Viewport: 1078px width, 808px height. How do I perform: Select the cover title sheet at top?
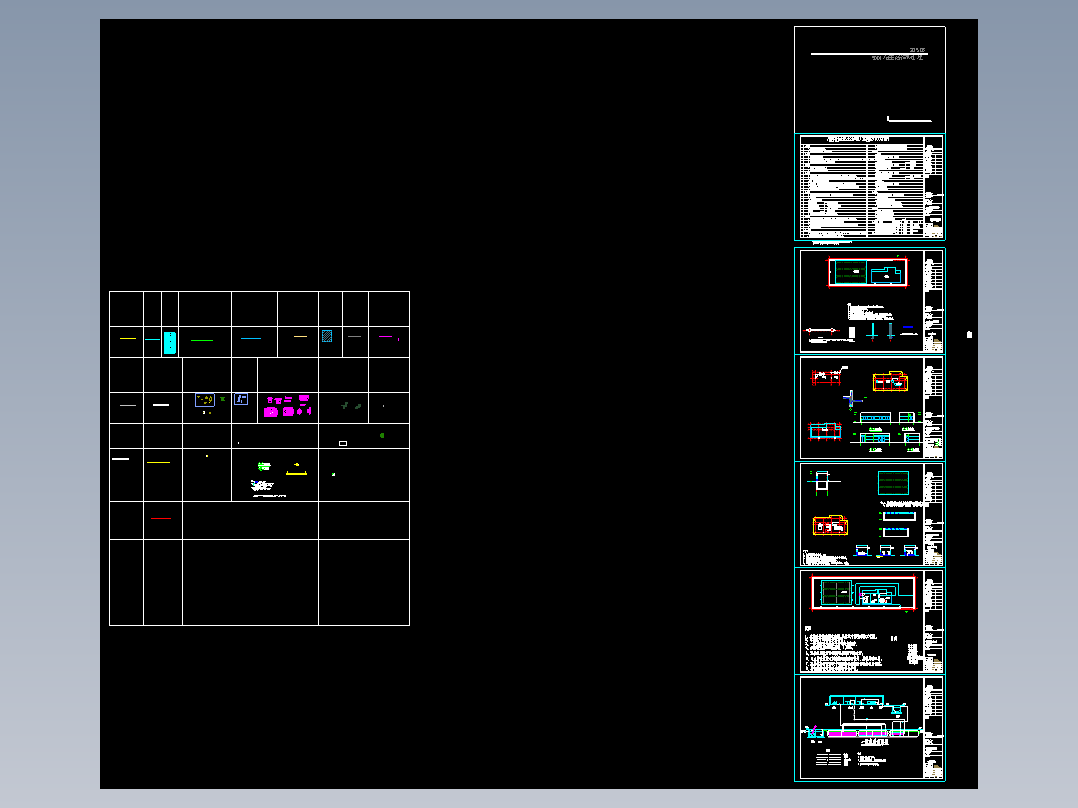870,80
